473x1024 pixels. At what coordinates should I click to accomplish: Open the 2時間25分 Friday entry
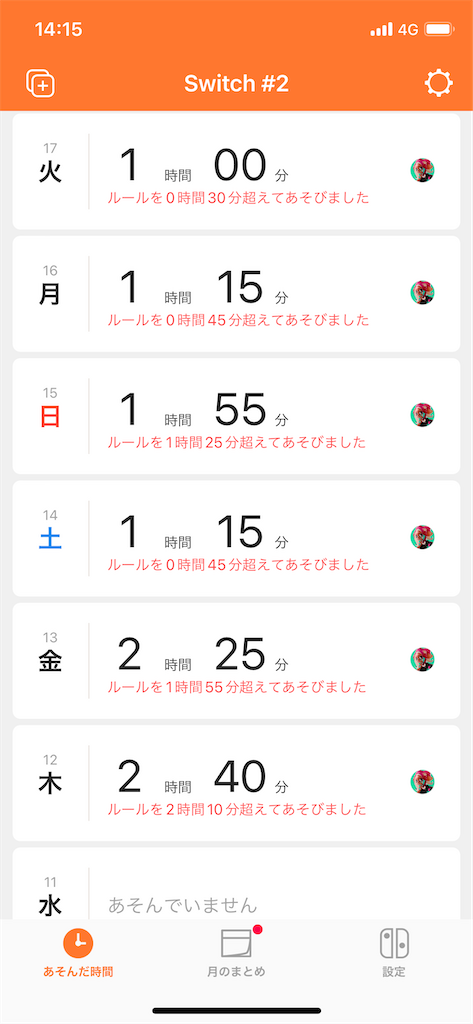tap(236, 661)
